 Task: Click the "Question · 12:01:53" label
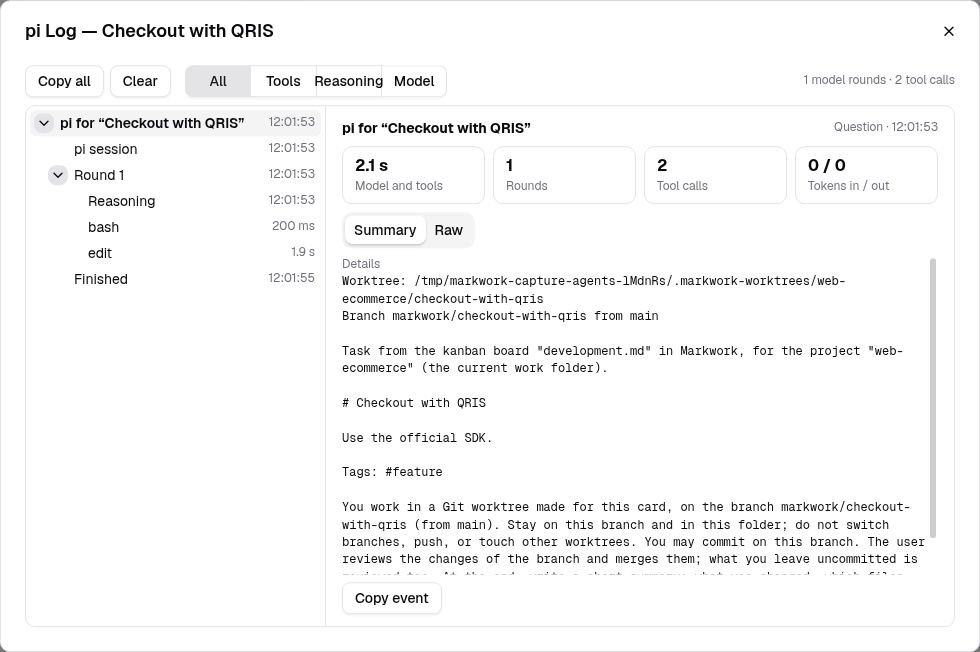tap(886, 127)
